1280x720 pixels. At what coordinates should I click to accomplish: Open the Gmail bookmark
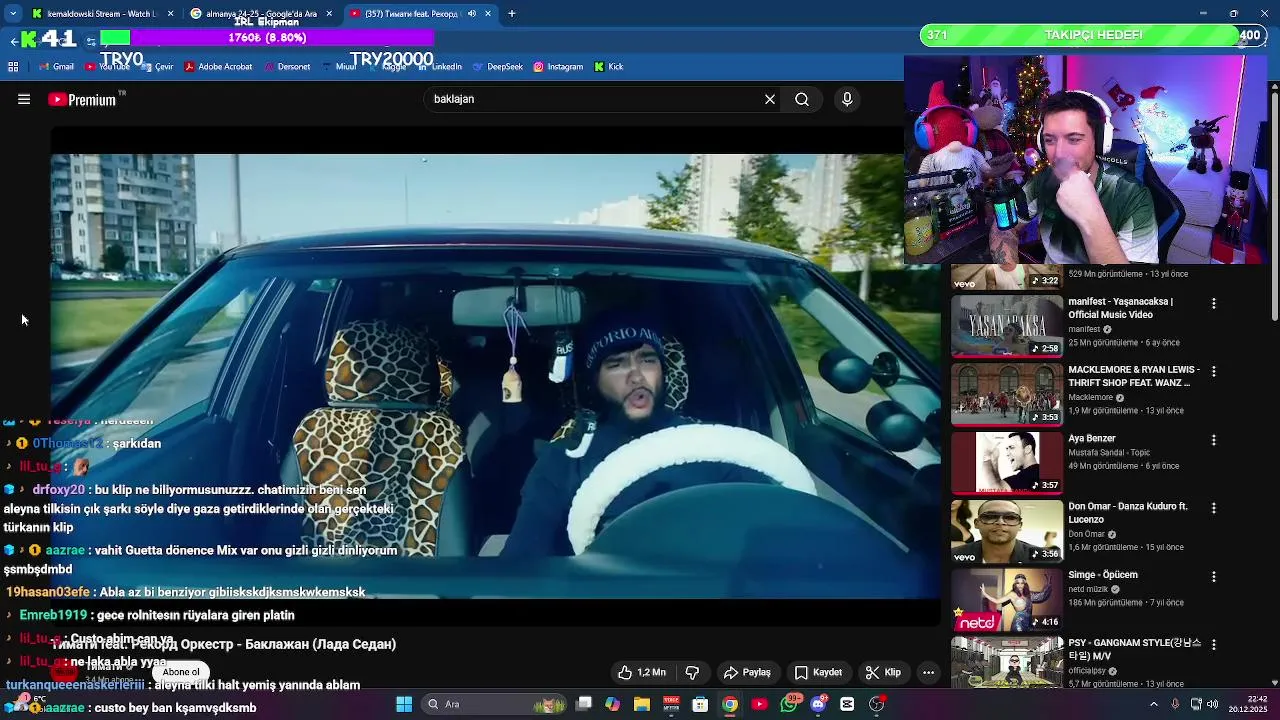click(56, 67)
